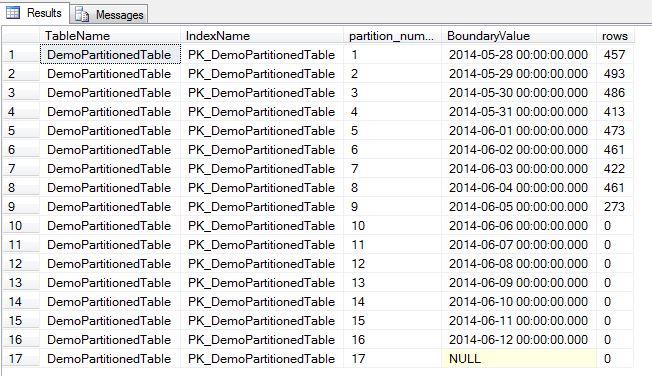Image resolution: width=652 pixels, height=376 pixels.
Task: Select row header number 12
Action: [21, 264]
